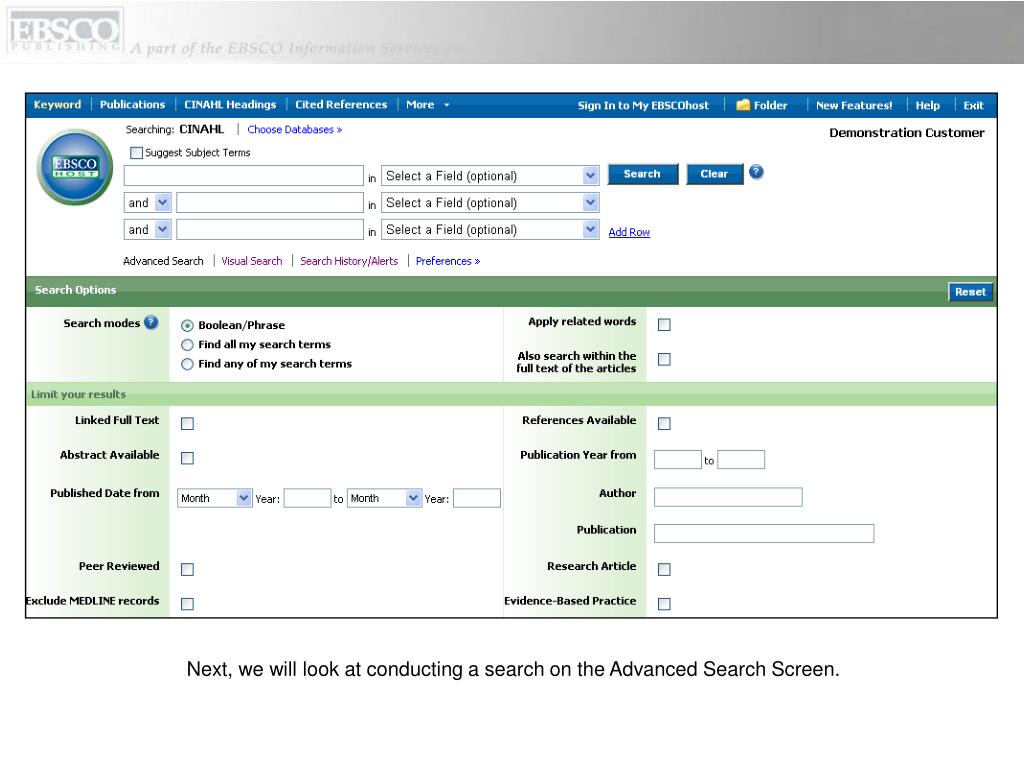Screen dimensions: 1024x768
Task: Click the EBSCOhost round logo
Action: [75, 167]
